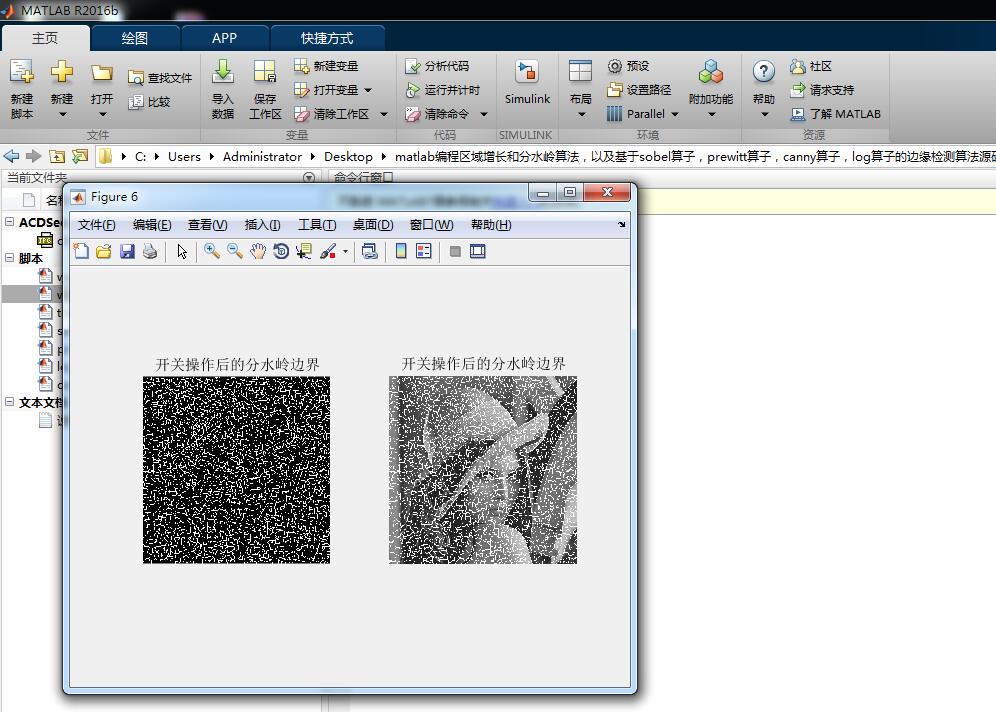Click Browse for folder icon in address bar
The width and height of the screenshot is (996, 712).
click(80, 156)
